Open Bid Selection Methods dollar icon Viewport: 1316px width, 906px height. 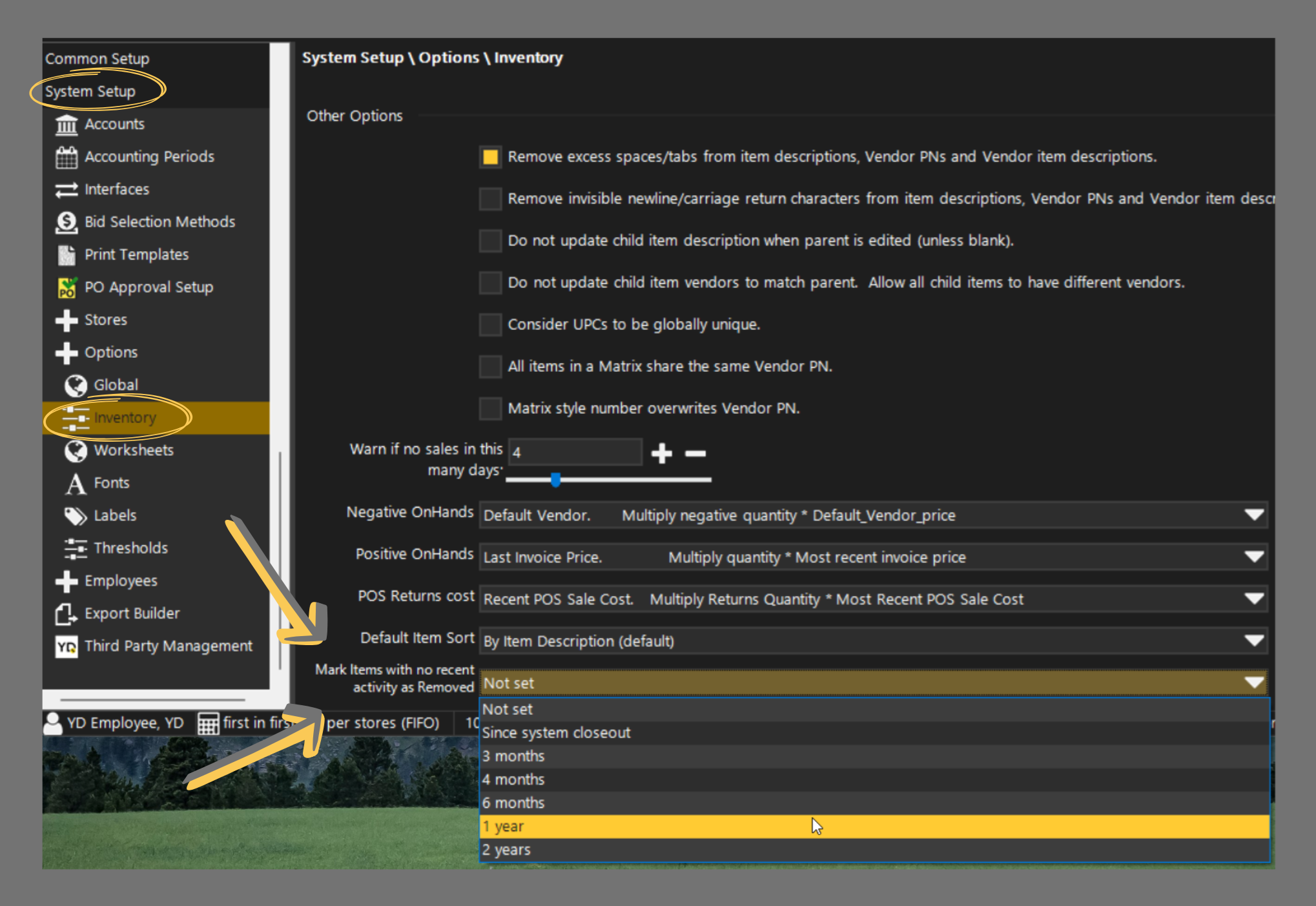(x=67, y=222)
